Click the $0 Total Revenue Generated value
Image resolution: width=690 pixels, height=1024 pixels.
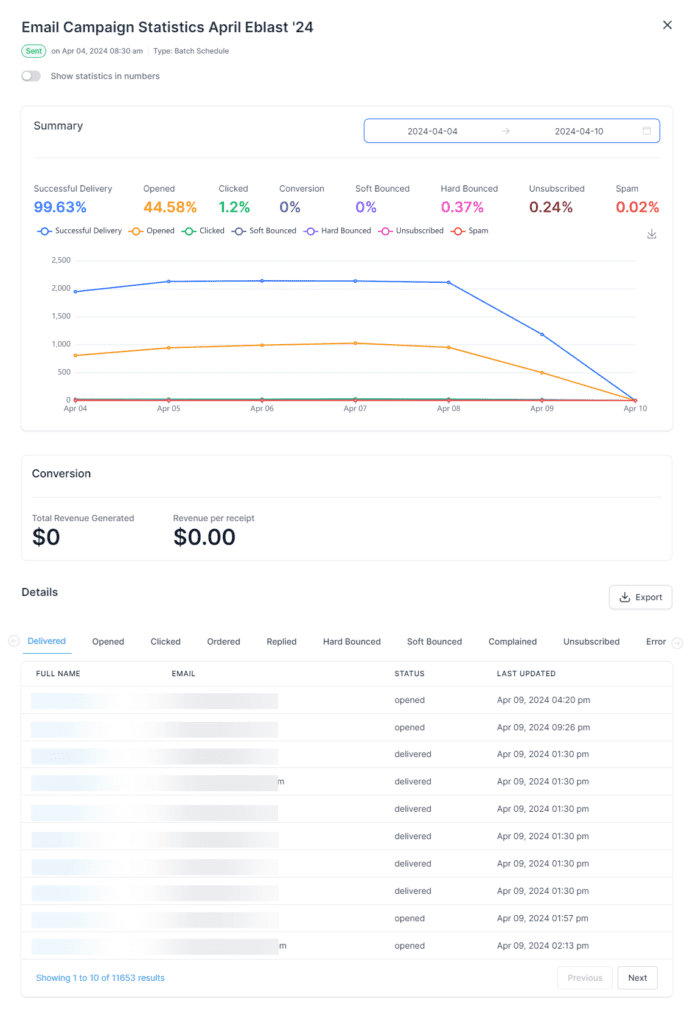tap(46, 537)
